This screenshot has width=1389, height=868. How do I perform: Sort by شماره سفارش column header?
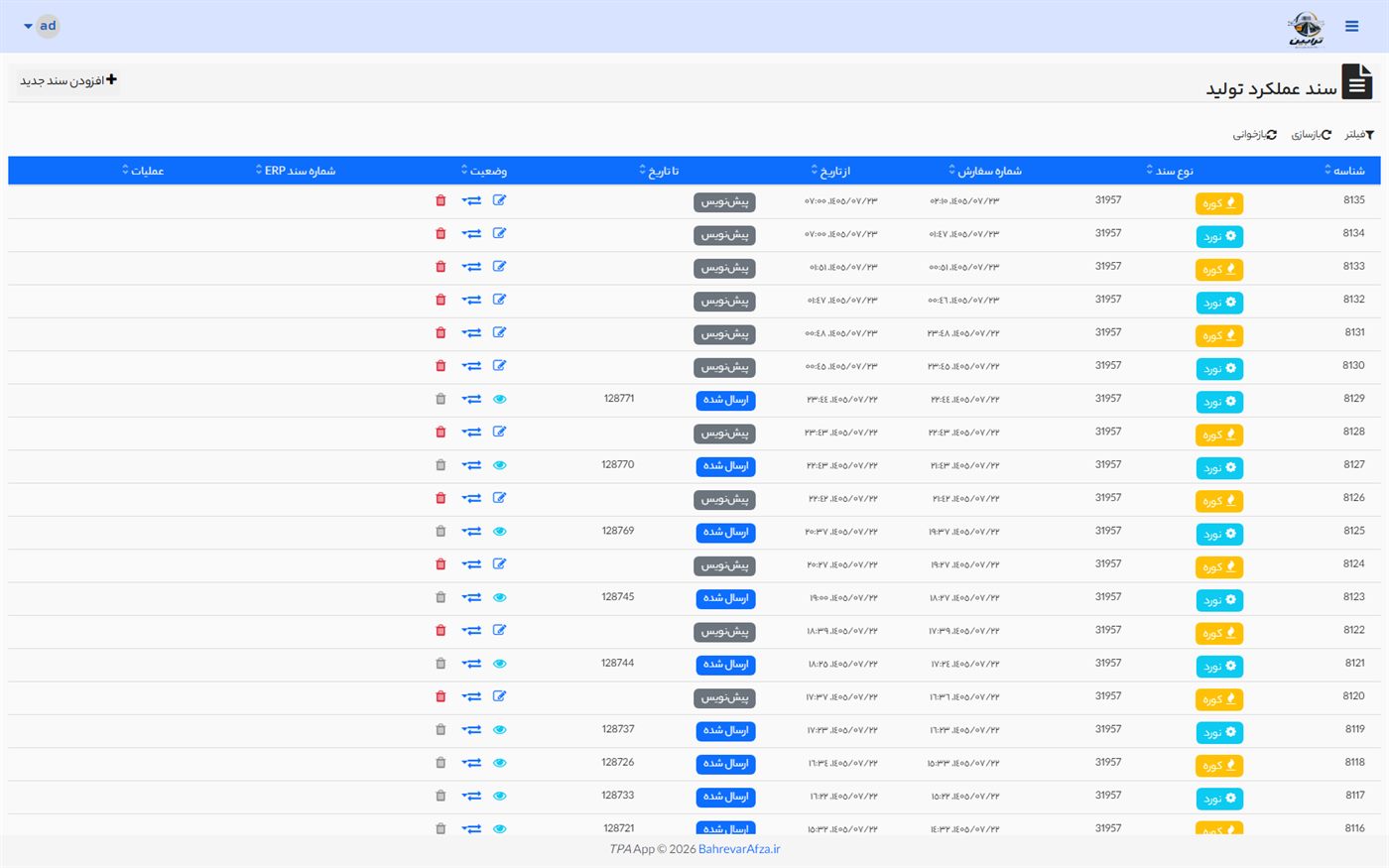point(985,171)
